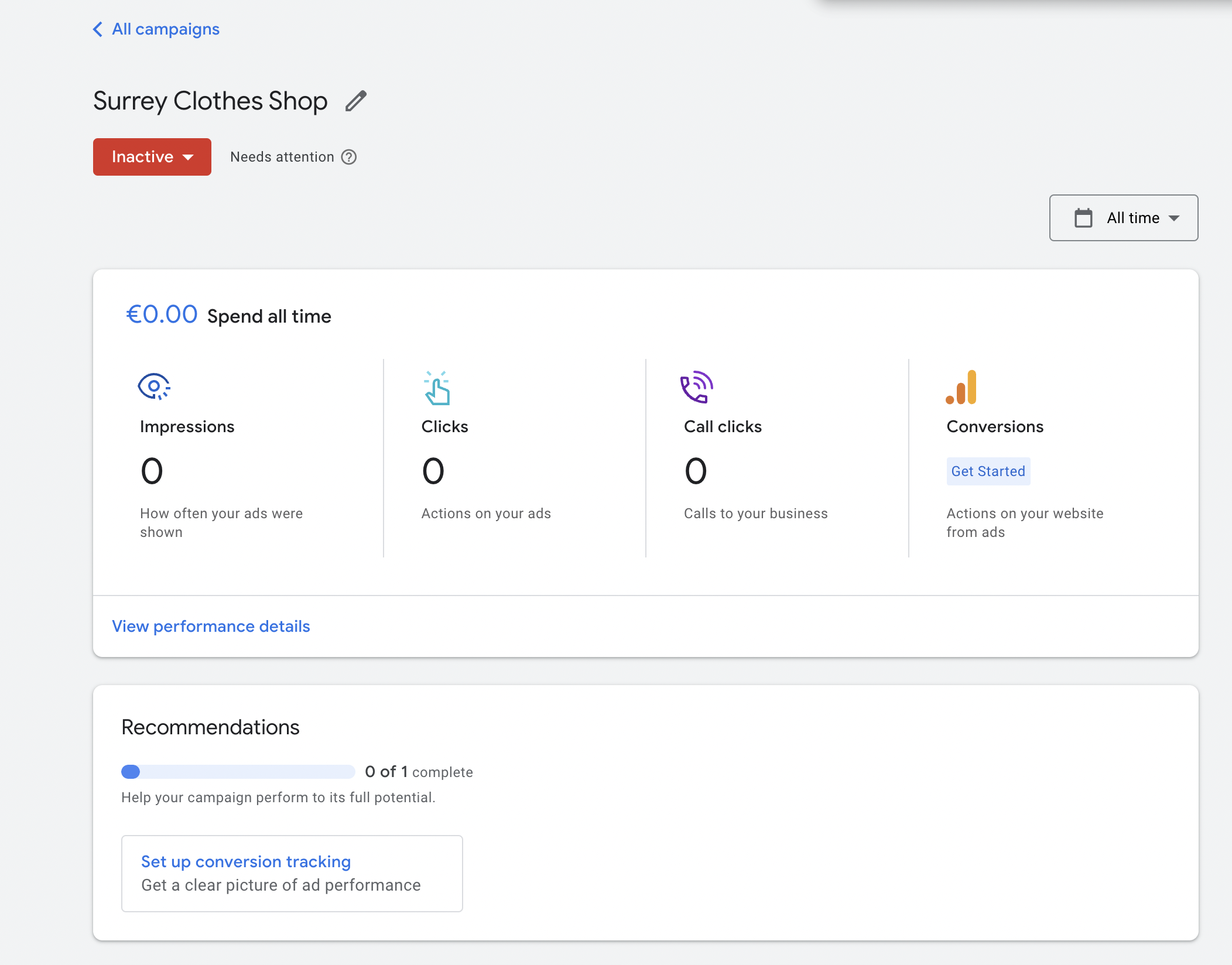Click the €0.00 spend amount

pos(162,314)
